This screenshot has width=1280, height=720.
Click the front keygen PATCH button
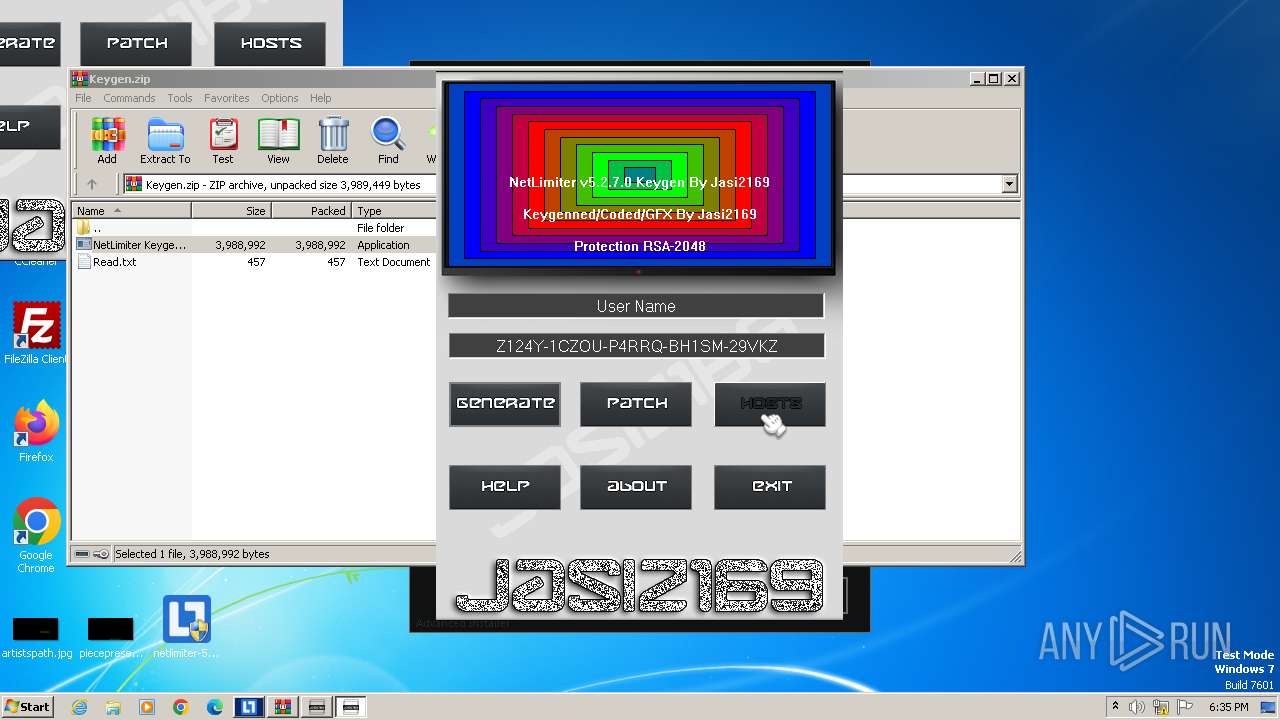[x=636, y=404]
